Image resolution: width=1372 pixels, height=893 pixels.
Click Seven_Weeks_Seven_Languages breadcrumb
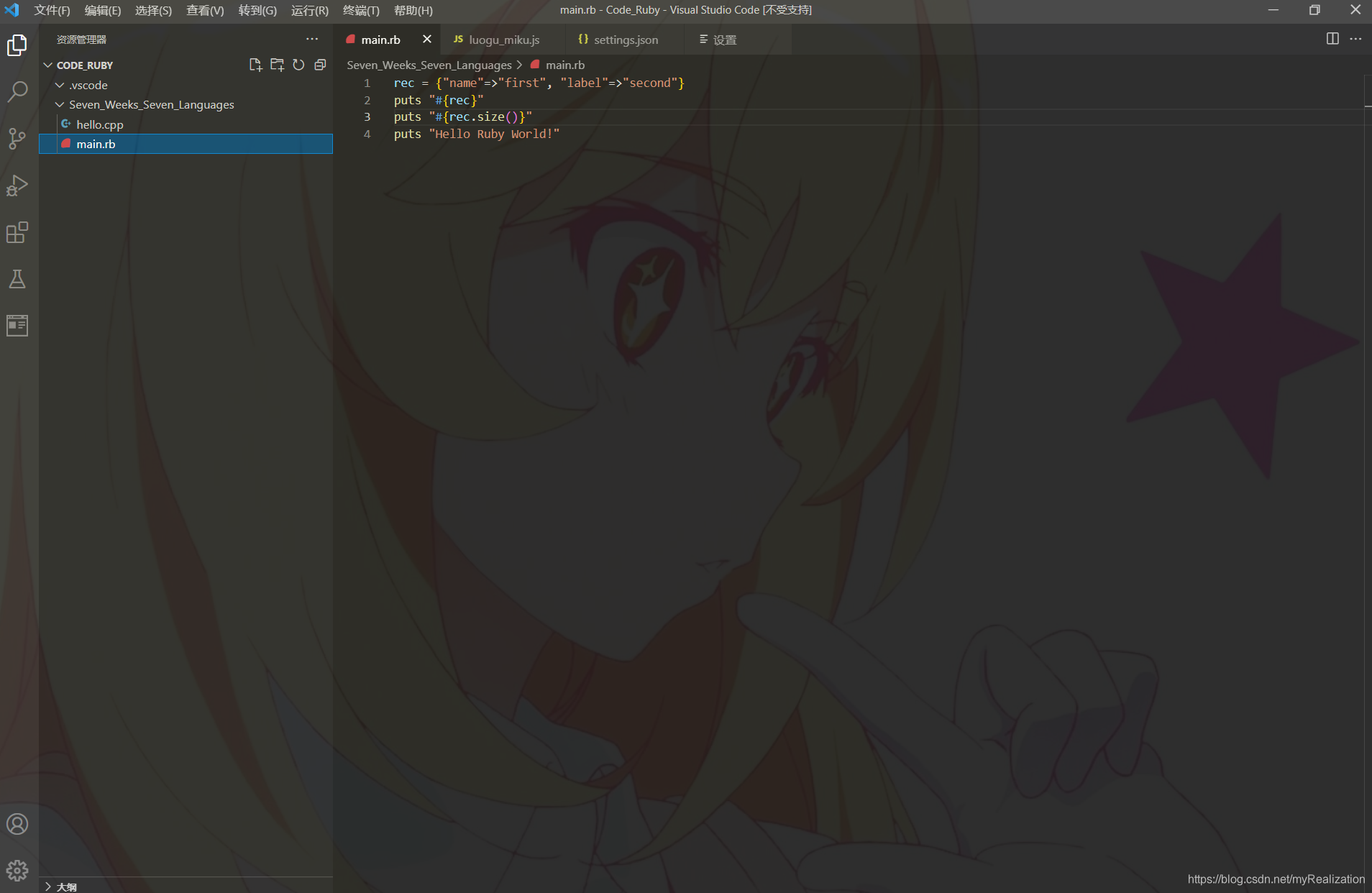tap(429, 65)
